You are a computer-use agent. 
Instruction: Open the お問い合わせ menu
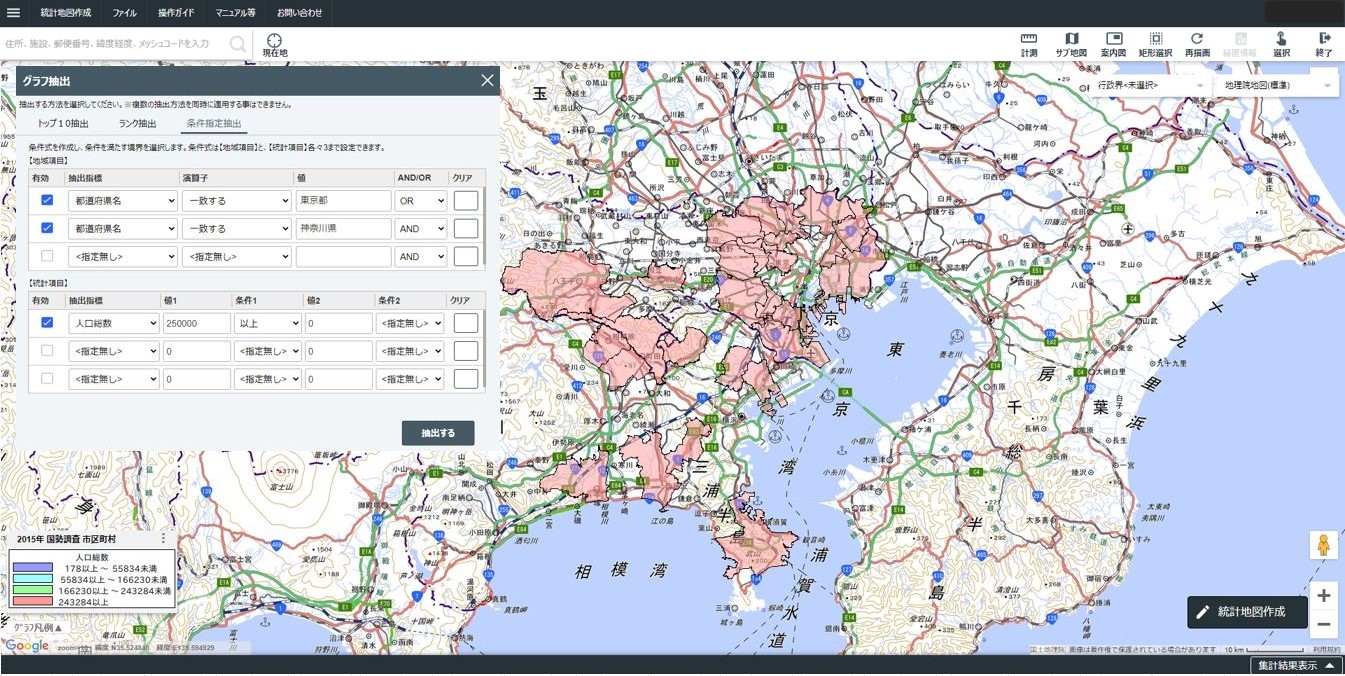(299, 13)
